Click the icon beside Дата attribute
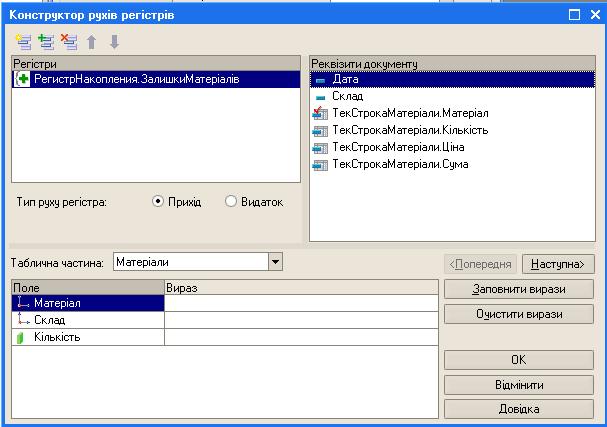The height and width of the screenshot is (427, 607). (321, 80)
